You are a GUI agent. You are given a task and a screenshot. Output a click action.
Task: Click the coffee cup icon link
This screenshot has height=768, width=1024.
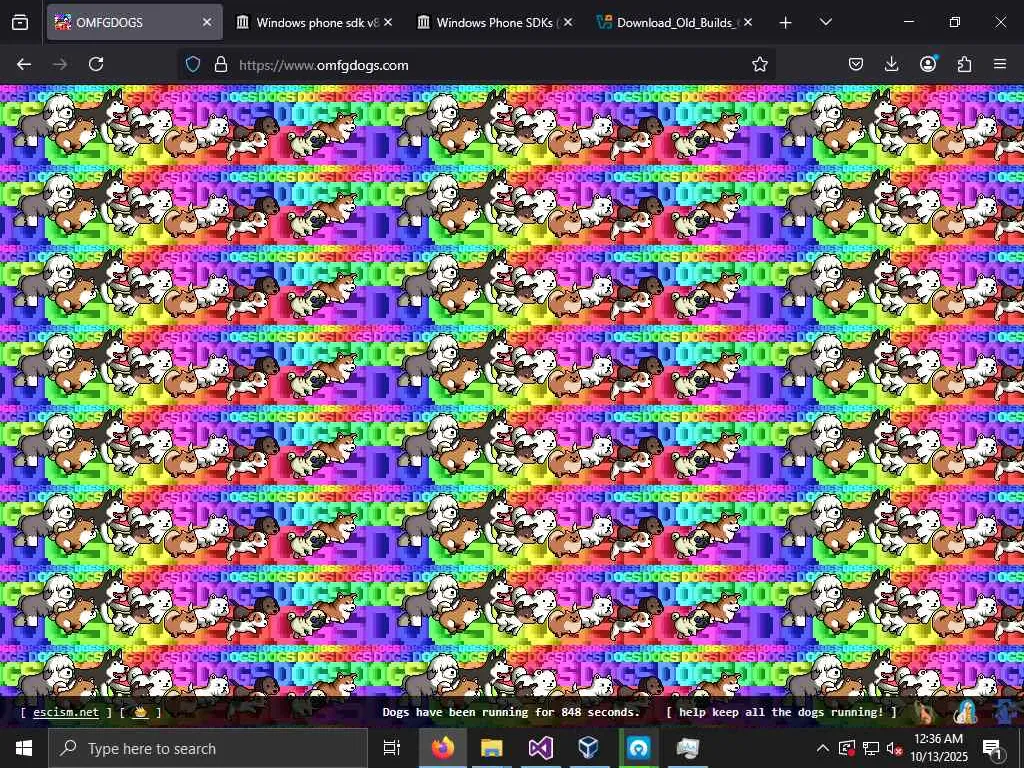[x=140, y=712]
